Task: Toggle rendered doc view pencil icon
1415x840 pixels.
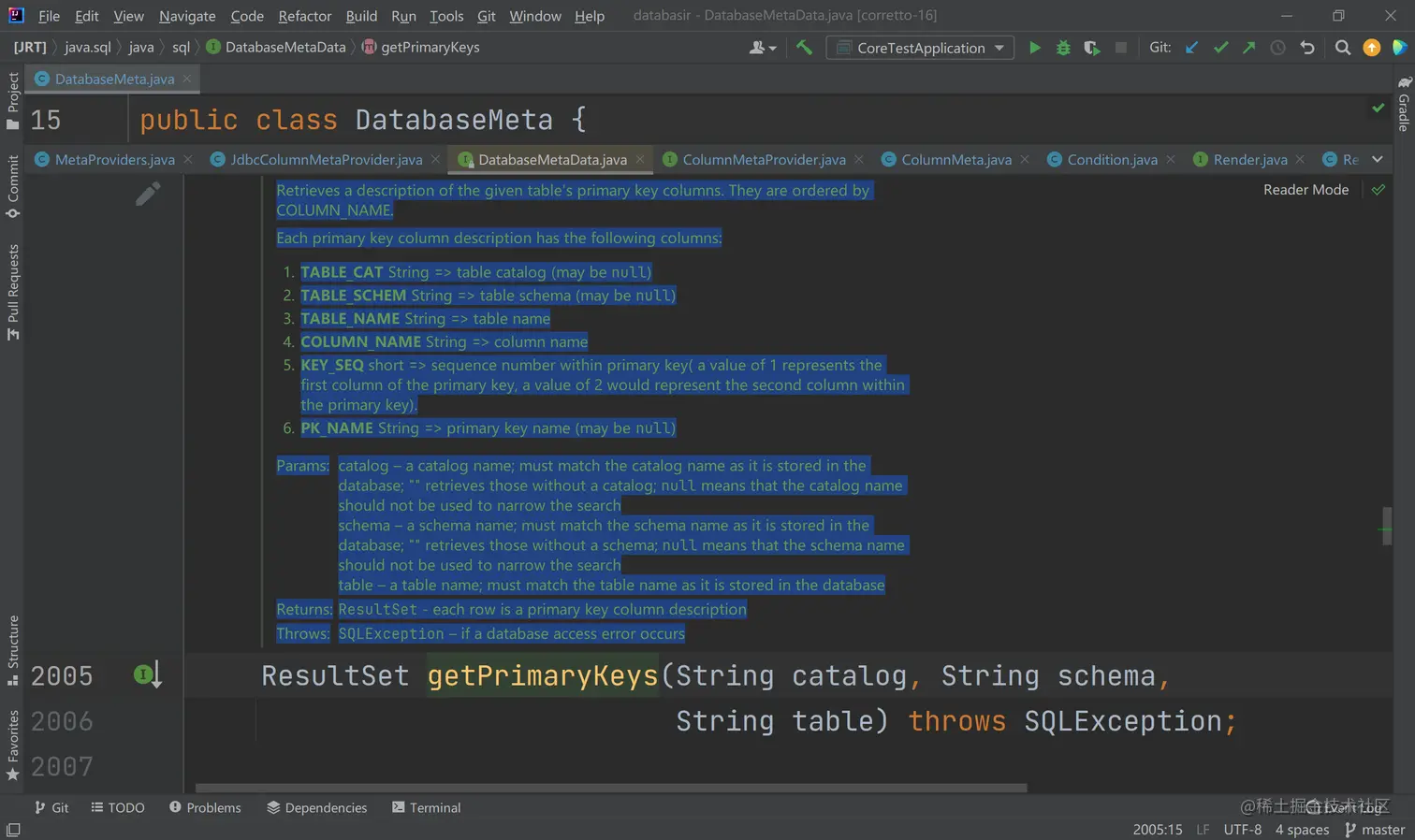Action: [x=148, y=194]
